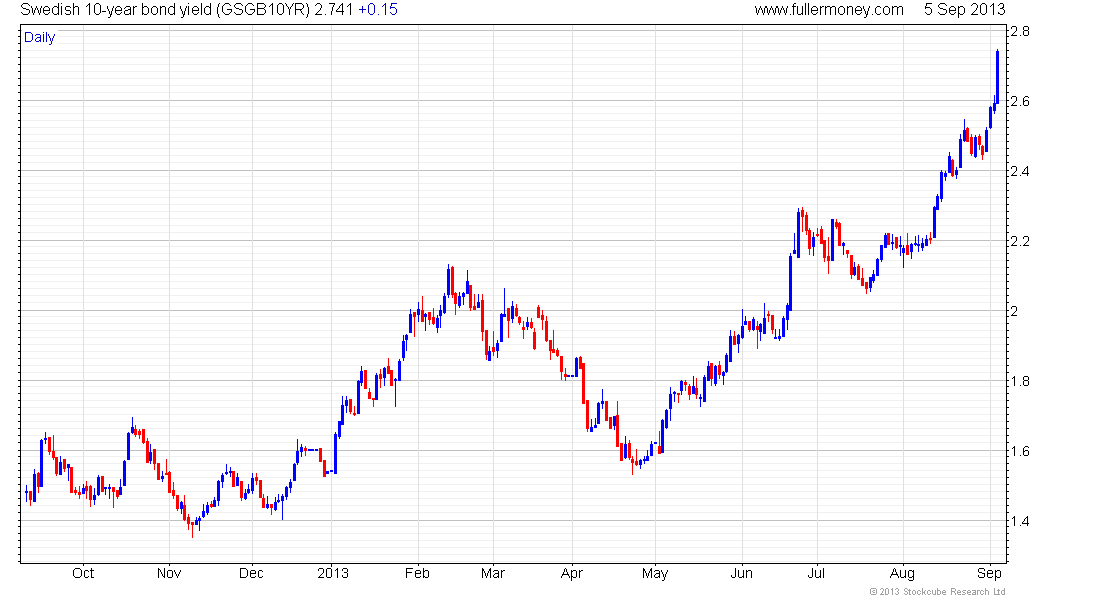Select the Oct label on time axis

pyautogui.click(x=83, y=573)
